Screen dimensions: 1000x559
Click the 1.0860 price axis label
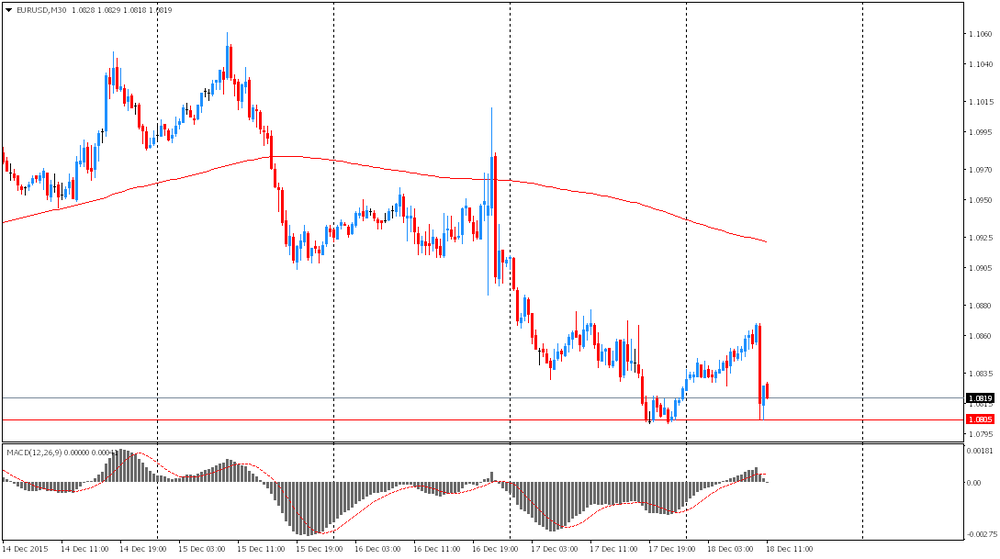(980, 336)
